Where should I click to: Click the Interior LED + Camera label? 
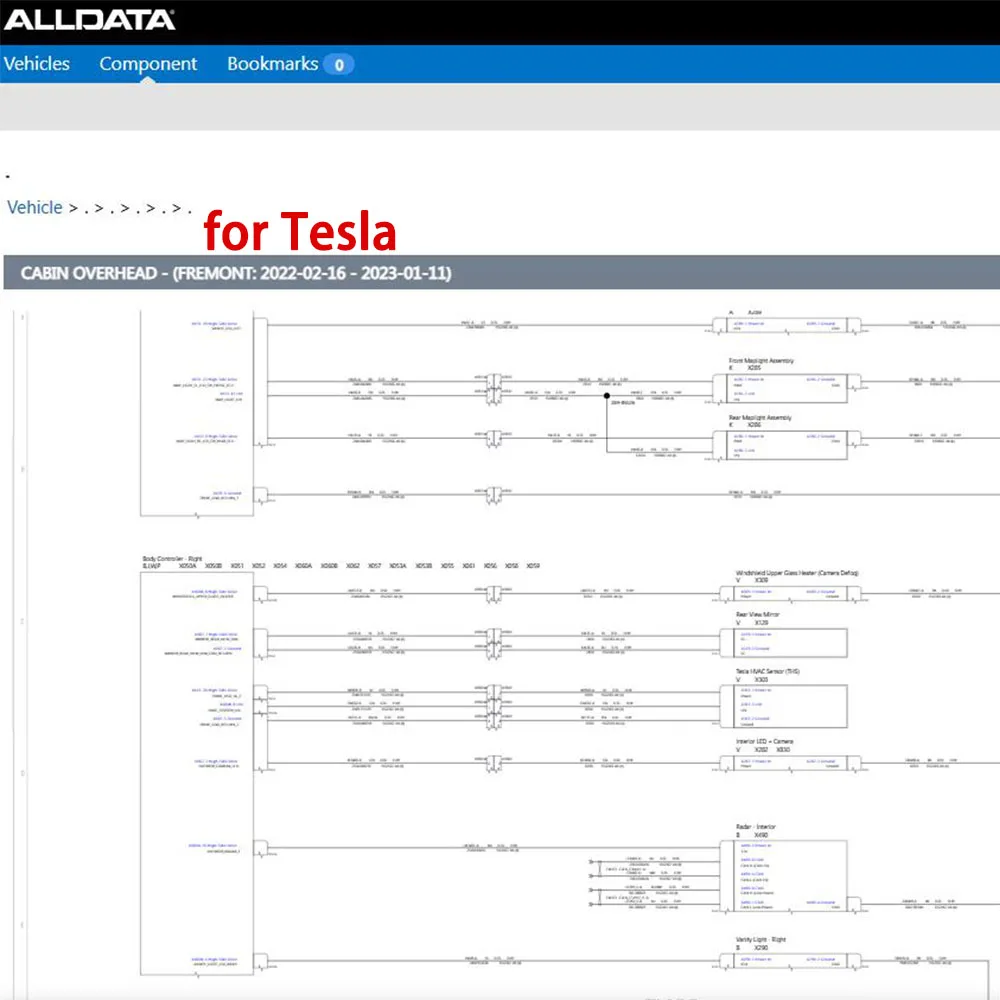(x=765, y=742)
